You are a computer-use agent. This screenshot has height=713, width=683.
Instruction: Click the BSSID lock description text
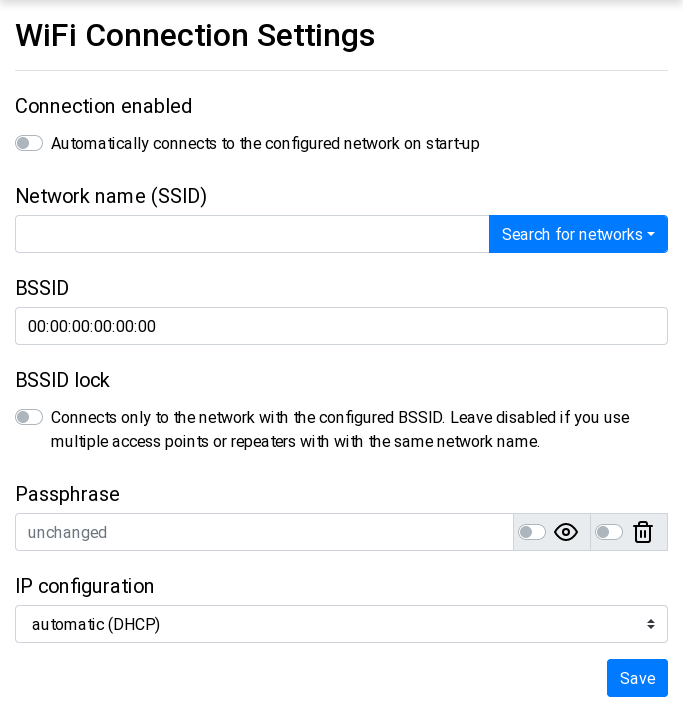click(x=340, y=429)
